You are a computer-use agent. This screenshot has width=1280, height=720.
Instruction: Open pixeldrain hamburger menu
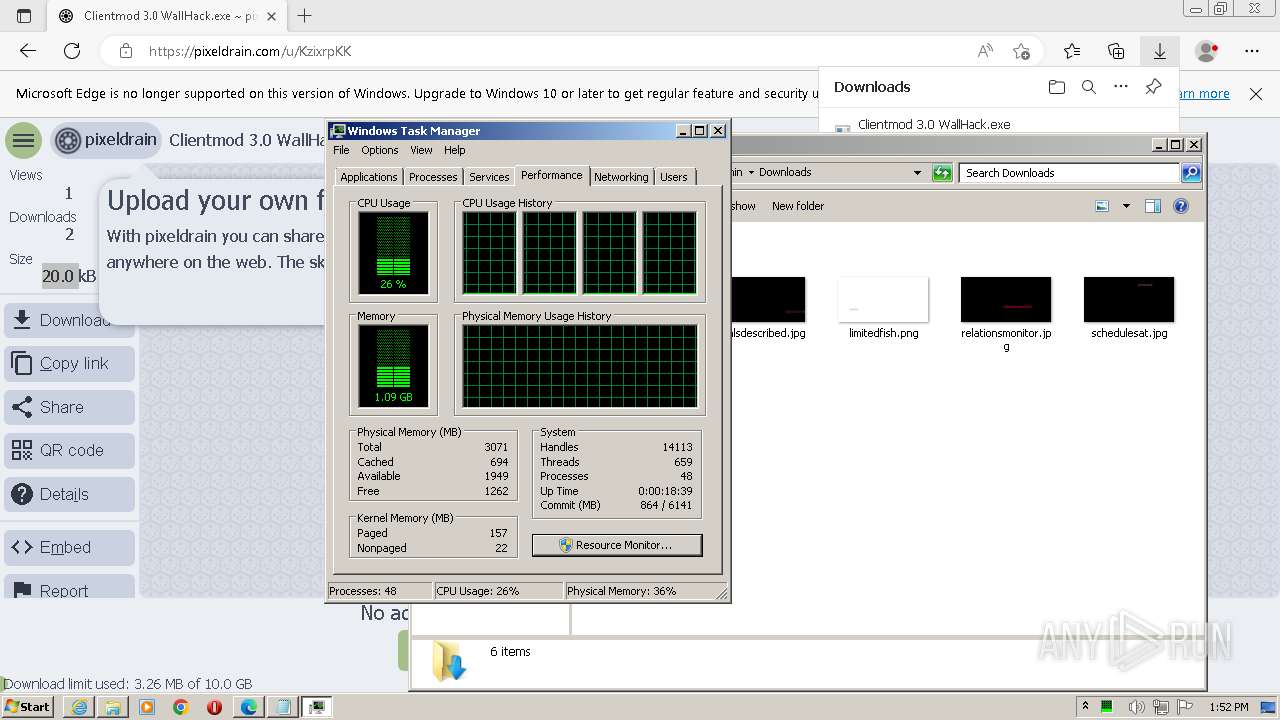pos(23,141)
